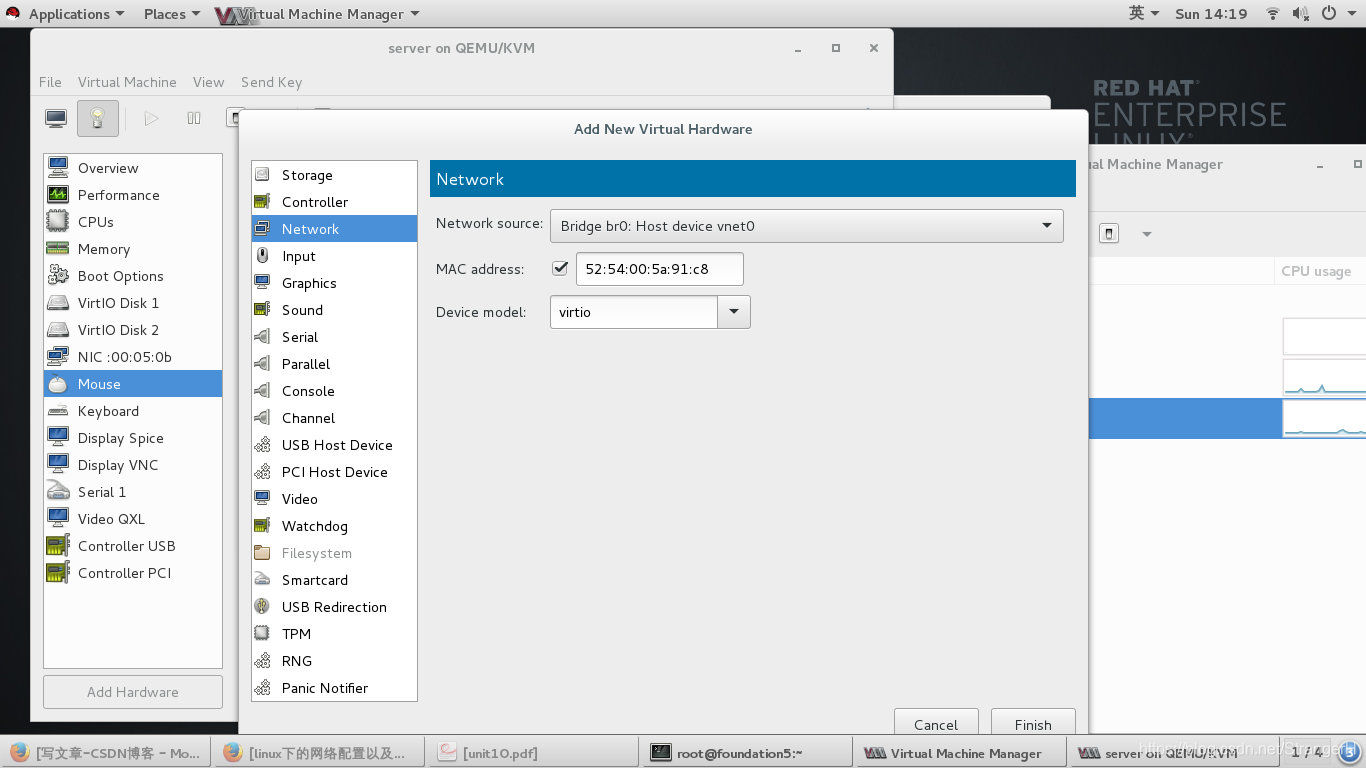Select PCI Host Device type
Image resolution: width=1366 pixels, height=768 pixels.
pyautogui.click(x=334, y=472)
